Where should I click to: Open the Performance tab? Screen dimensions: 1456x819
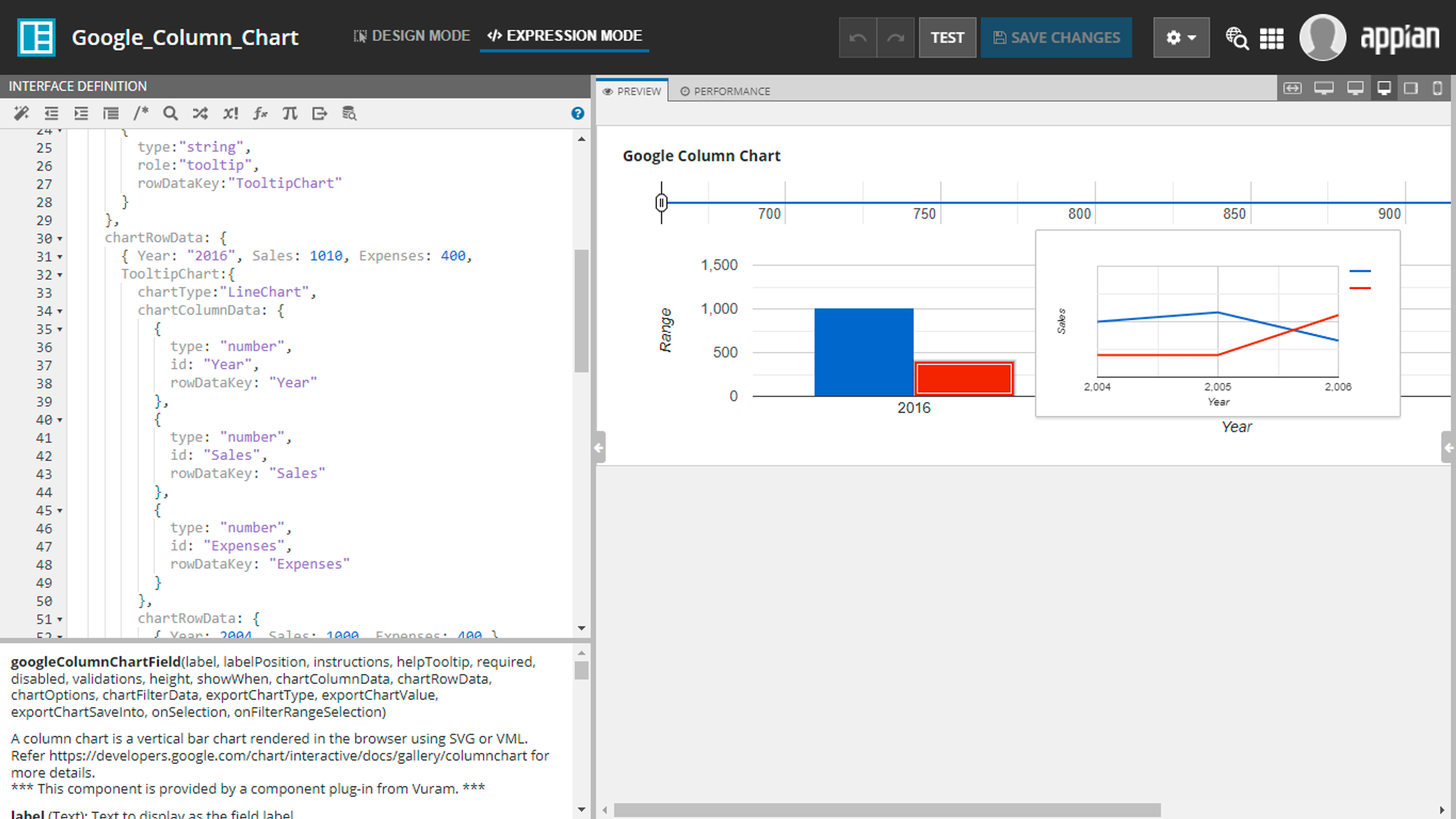[725, 91]
